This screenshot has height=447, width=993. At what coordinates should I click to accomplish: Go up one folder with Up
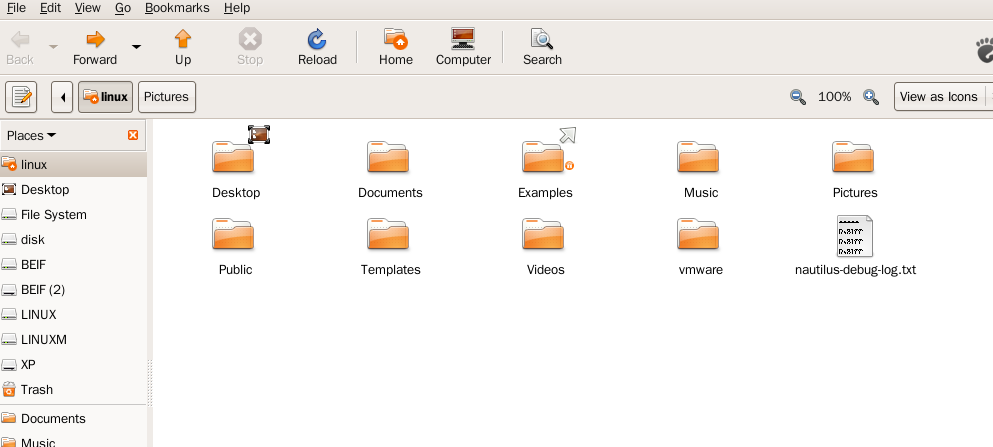tap(183, 47)
